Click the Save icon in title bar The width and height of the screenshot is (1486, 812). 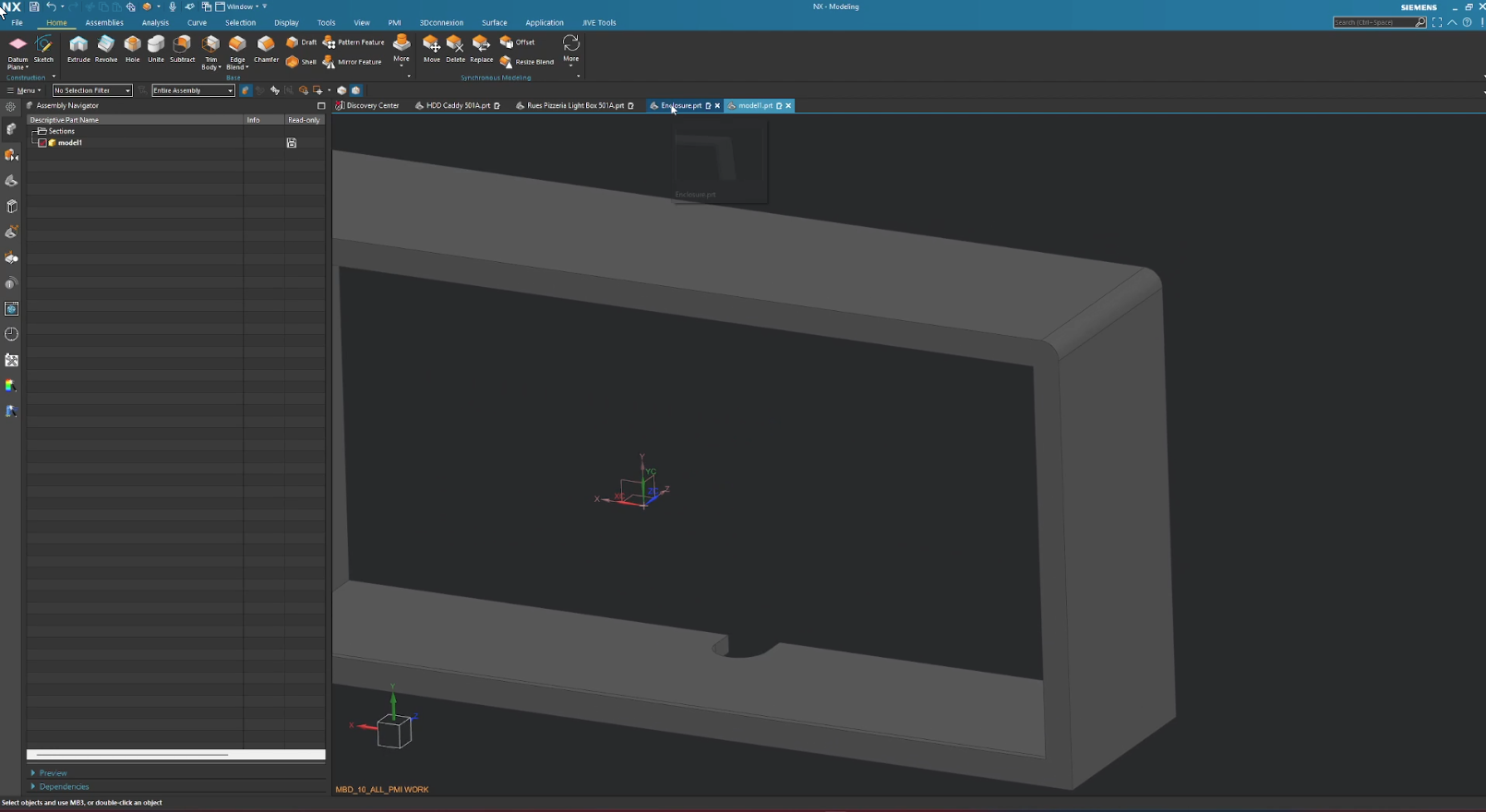click(x=34, y=6)
